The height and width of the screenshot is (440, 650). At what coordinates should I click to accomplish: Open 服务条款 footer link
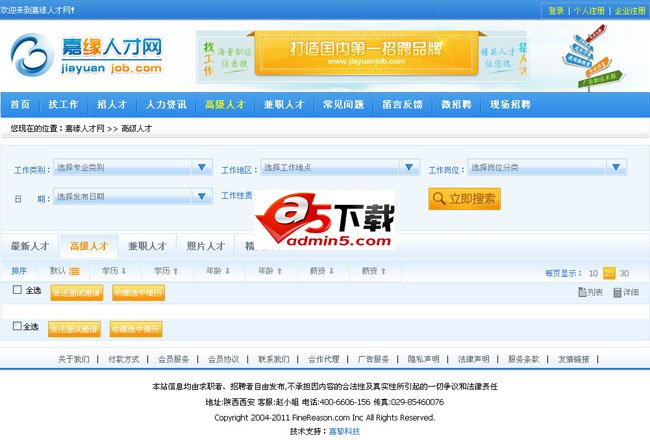pyautogui.click(x=524, y=359)
